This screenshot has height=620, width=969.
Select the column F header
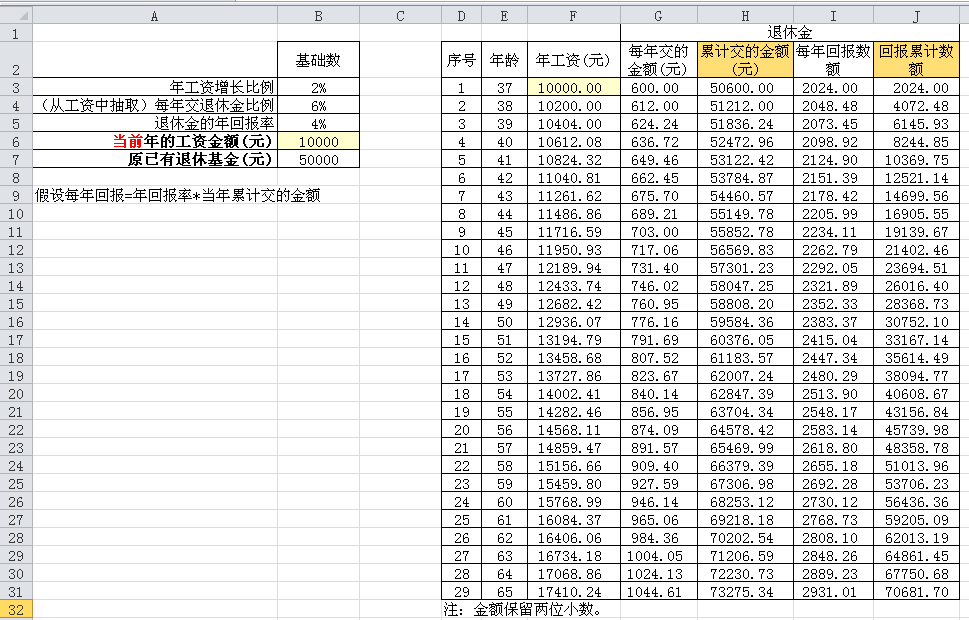click(572, 16)
